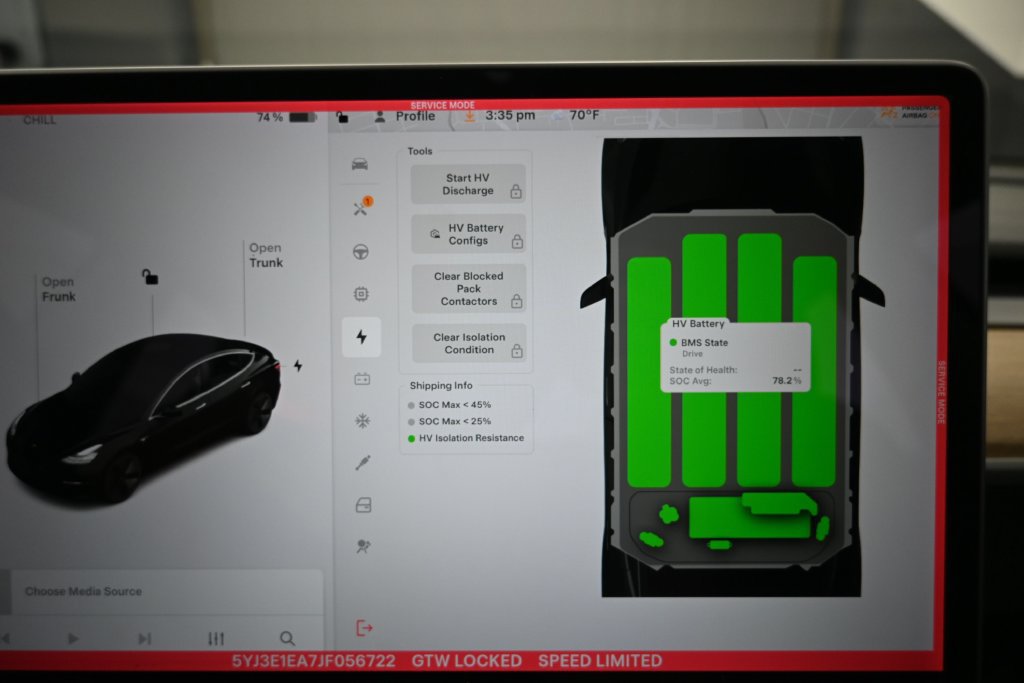
Task: Tap the BMS State Drive entry
Action: tap(698, 347)
